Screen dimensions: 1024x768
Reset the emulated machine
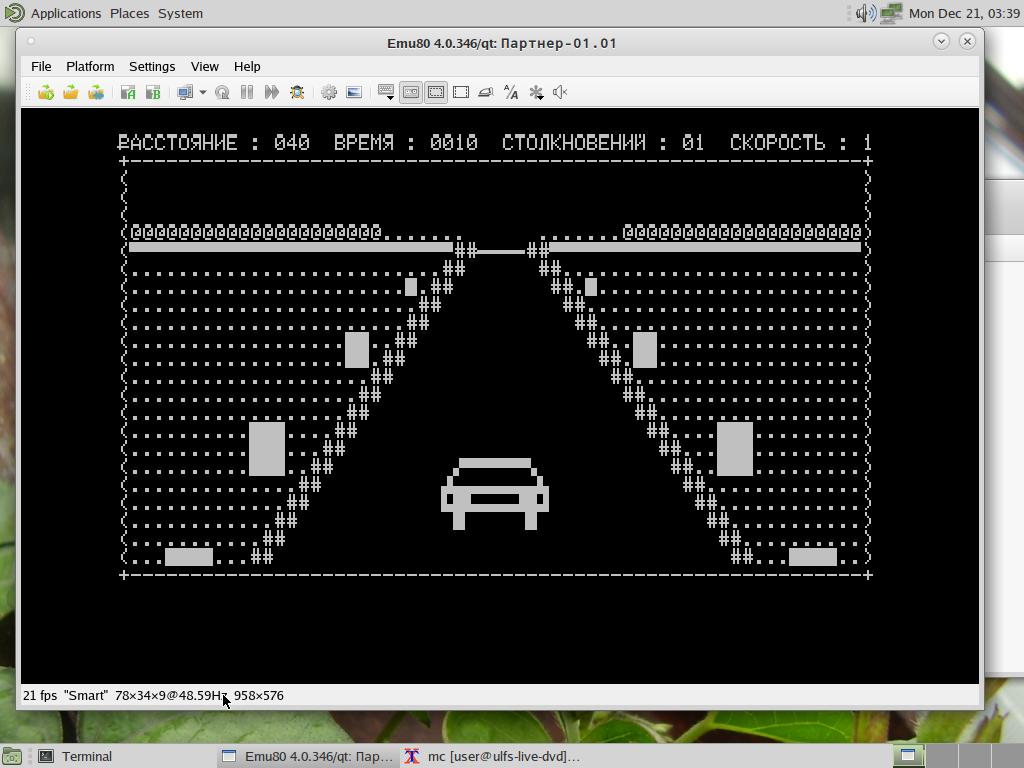click(222, 92)
